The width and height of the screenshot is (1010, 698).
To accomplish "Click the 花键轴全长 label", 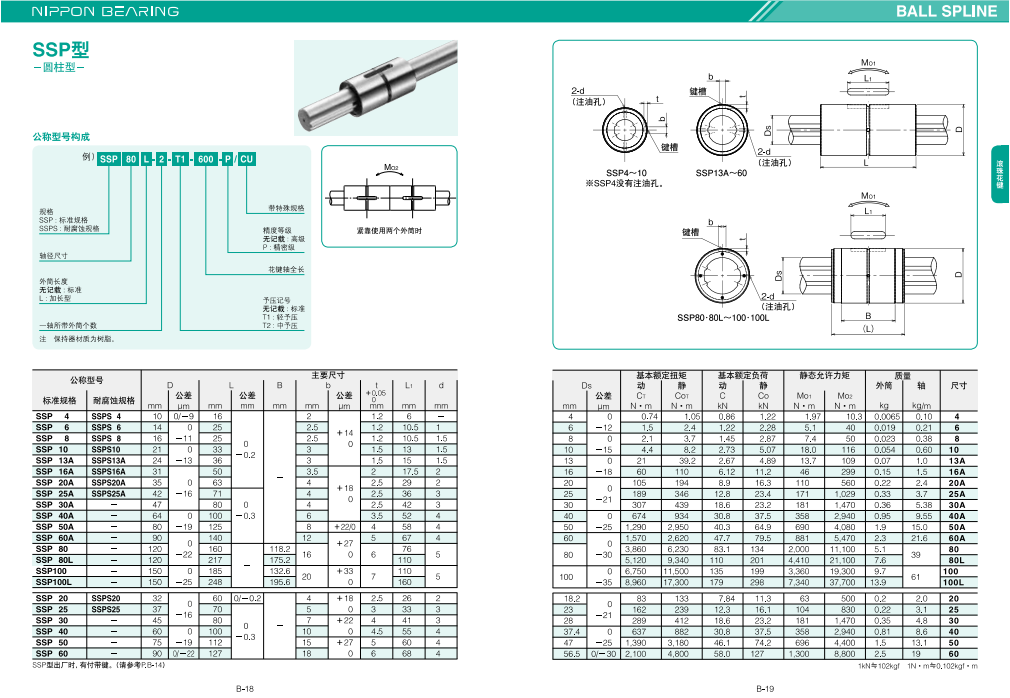I will click(287, 269).
